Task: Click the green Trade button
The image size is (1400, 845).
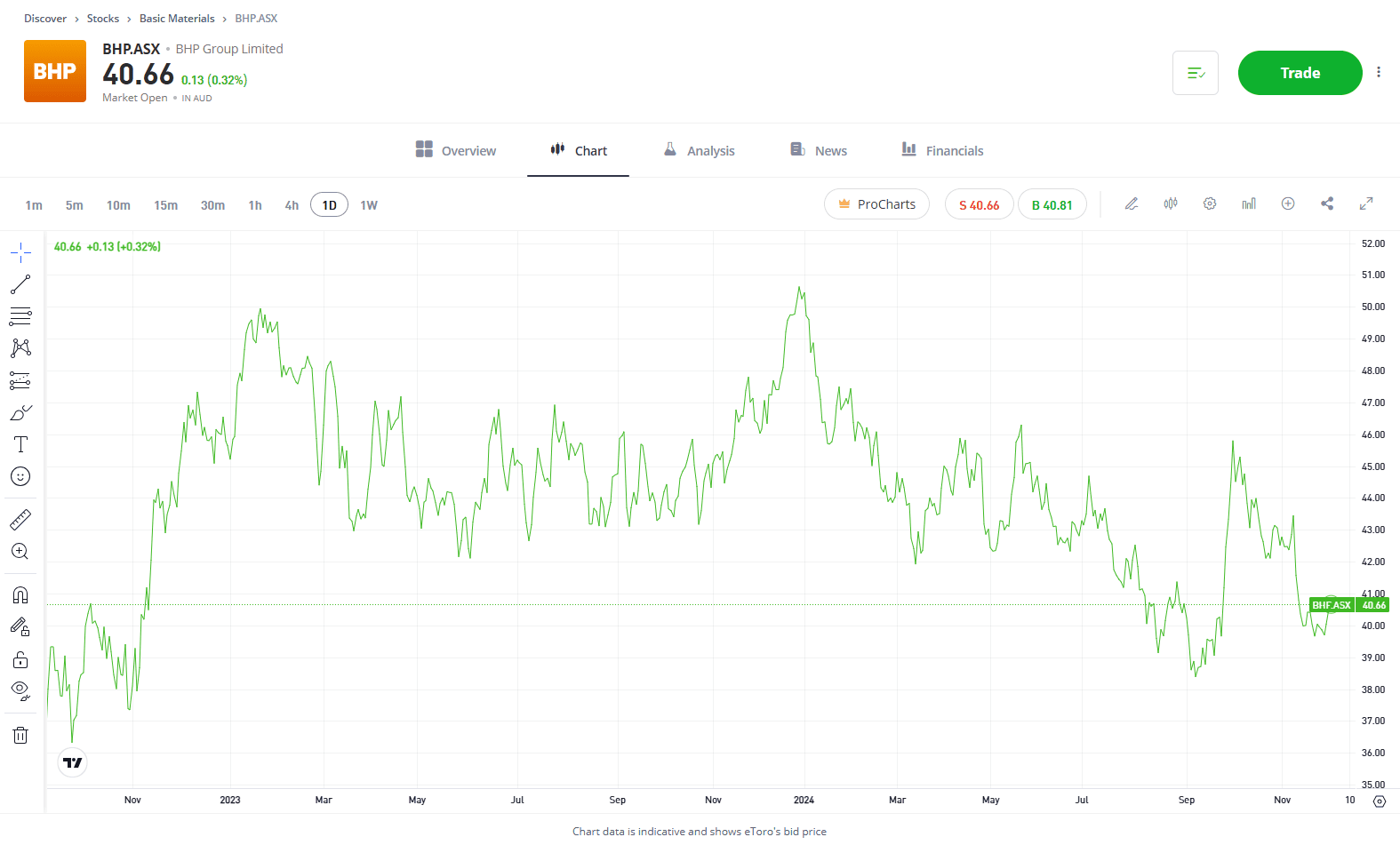Action: (1300, 73)
